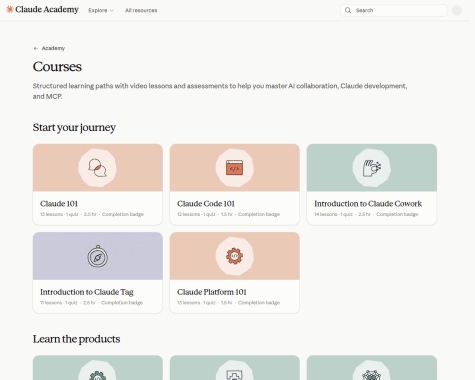Click the Courses page heading
The width and height of the screenshot is (475, 380).
57,67
